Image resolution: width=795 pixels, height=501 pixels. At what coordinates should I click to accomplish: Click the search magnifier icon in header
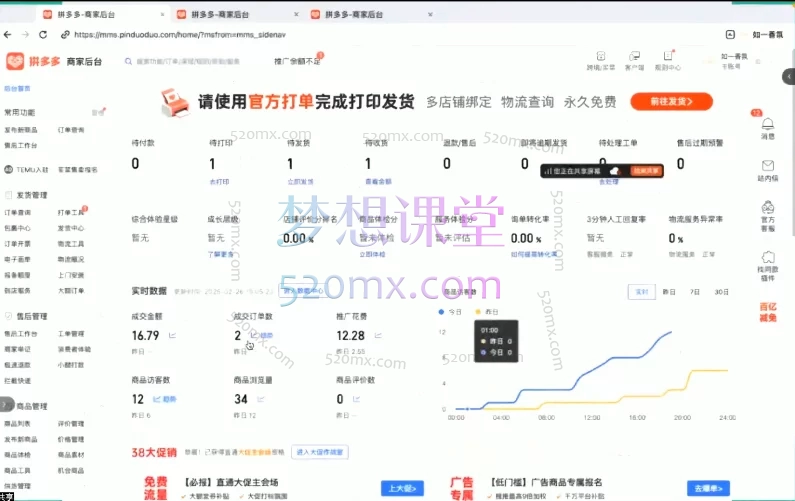(128, 61)
